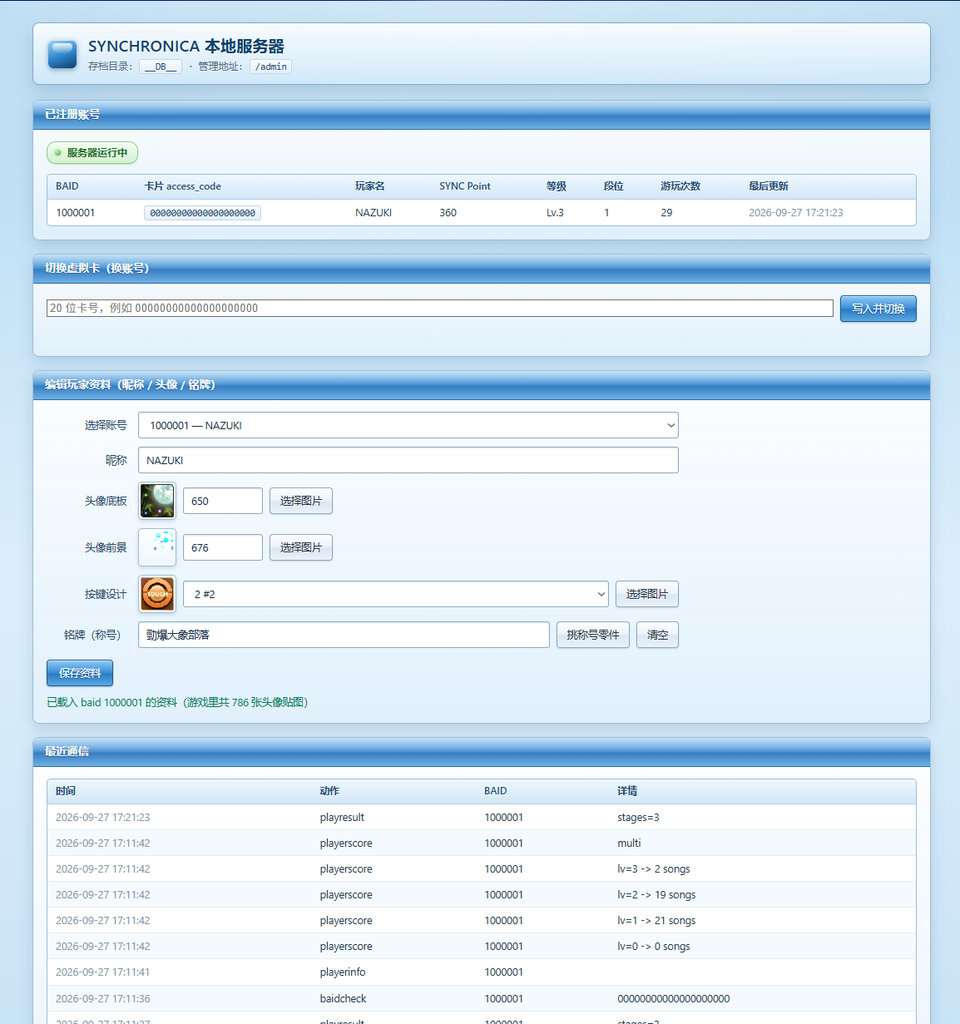Image resolution: width=960 pixels, height=1024 pixels.
Task: Open the 选择账号 account dropdown
Action: [x=408, y=425]
